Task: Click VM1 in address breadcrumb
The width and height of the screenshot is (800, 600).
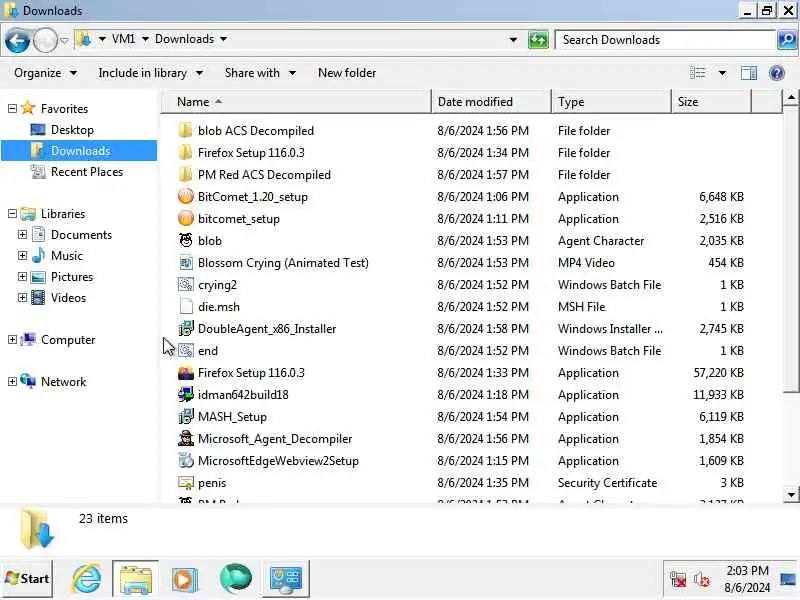Action: click(x=123, y=39)
